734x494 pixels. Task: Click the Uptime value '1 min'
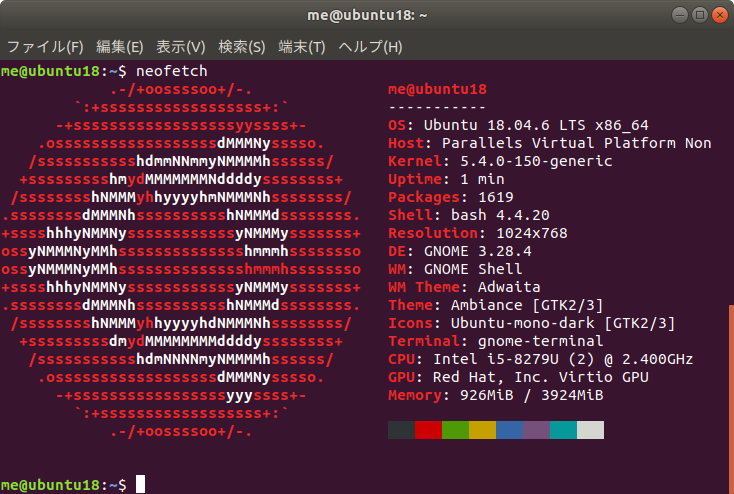pyautogui.click(x=482, y=179)
